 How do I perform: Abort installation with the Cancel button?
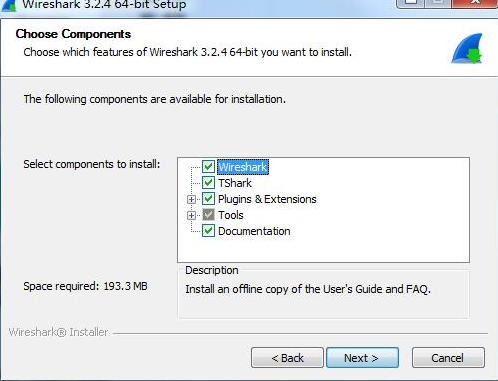[x=448, y=358]
